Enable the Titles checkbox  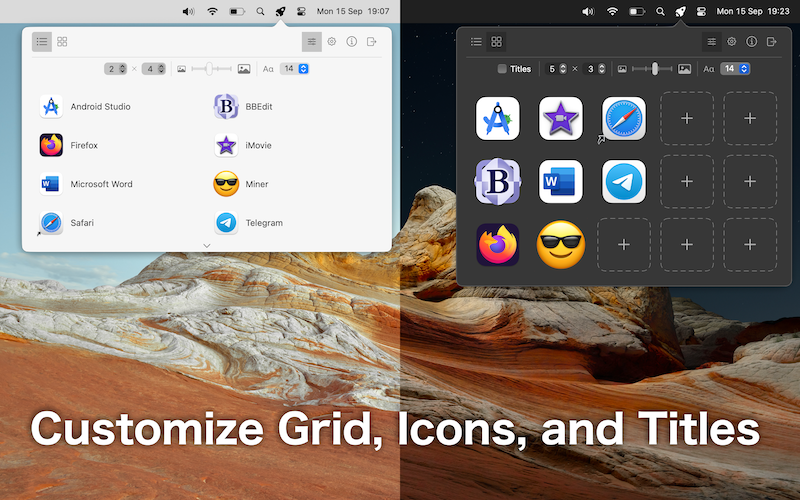click(x=502, y=69)
